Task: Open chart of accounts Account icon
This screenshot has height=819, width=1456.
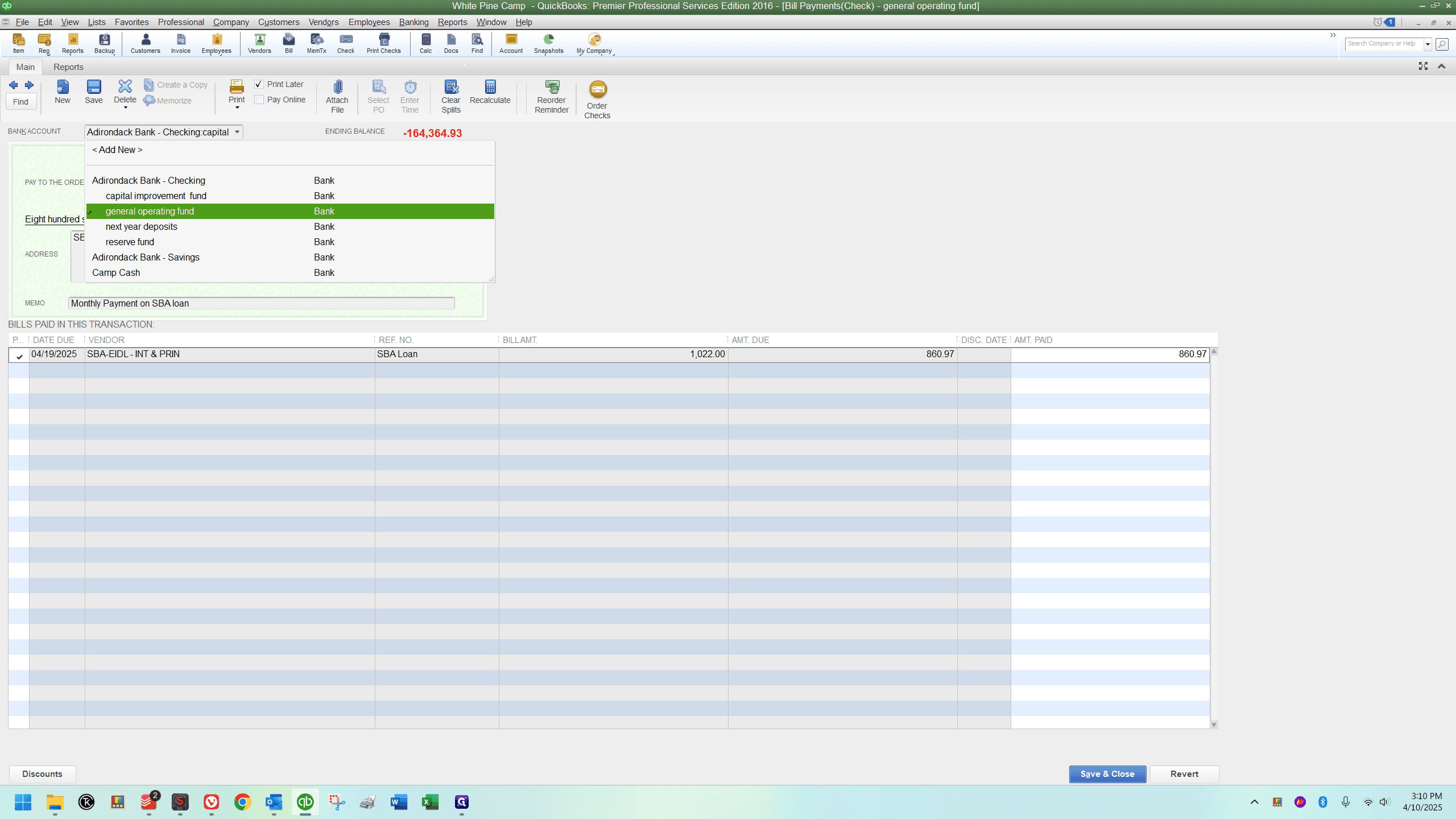Action: (511, 43)
